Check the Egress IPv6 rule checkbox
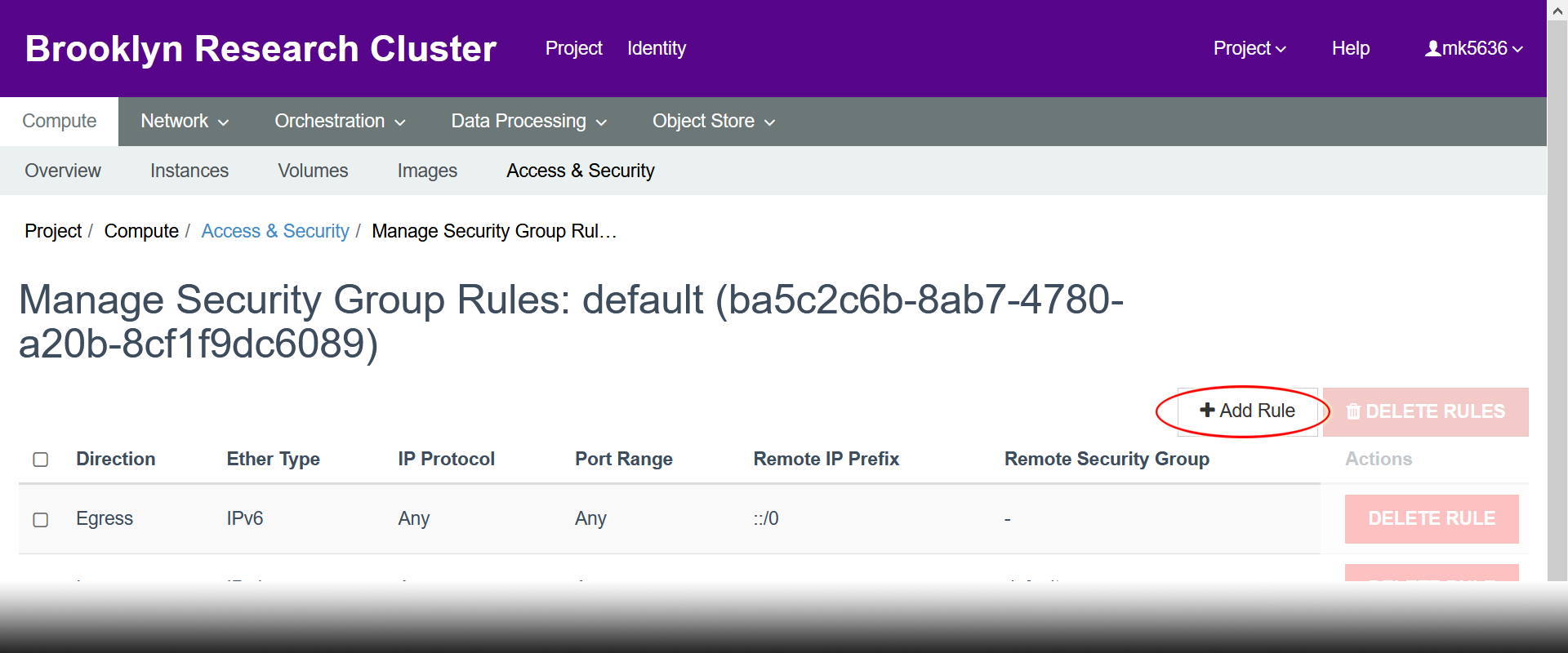The image size is (1568, 653). click(41, 520)
